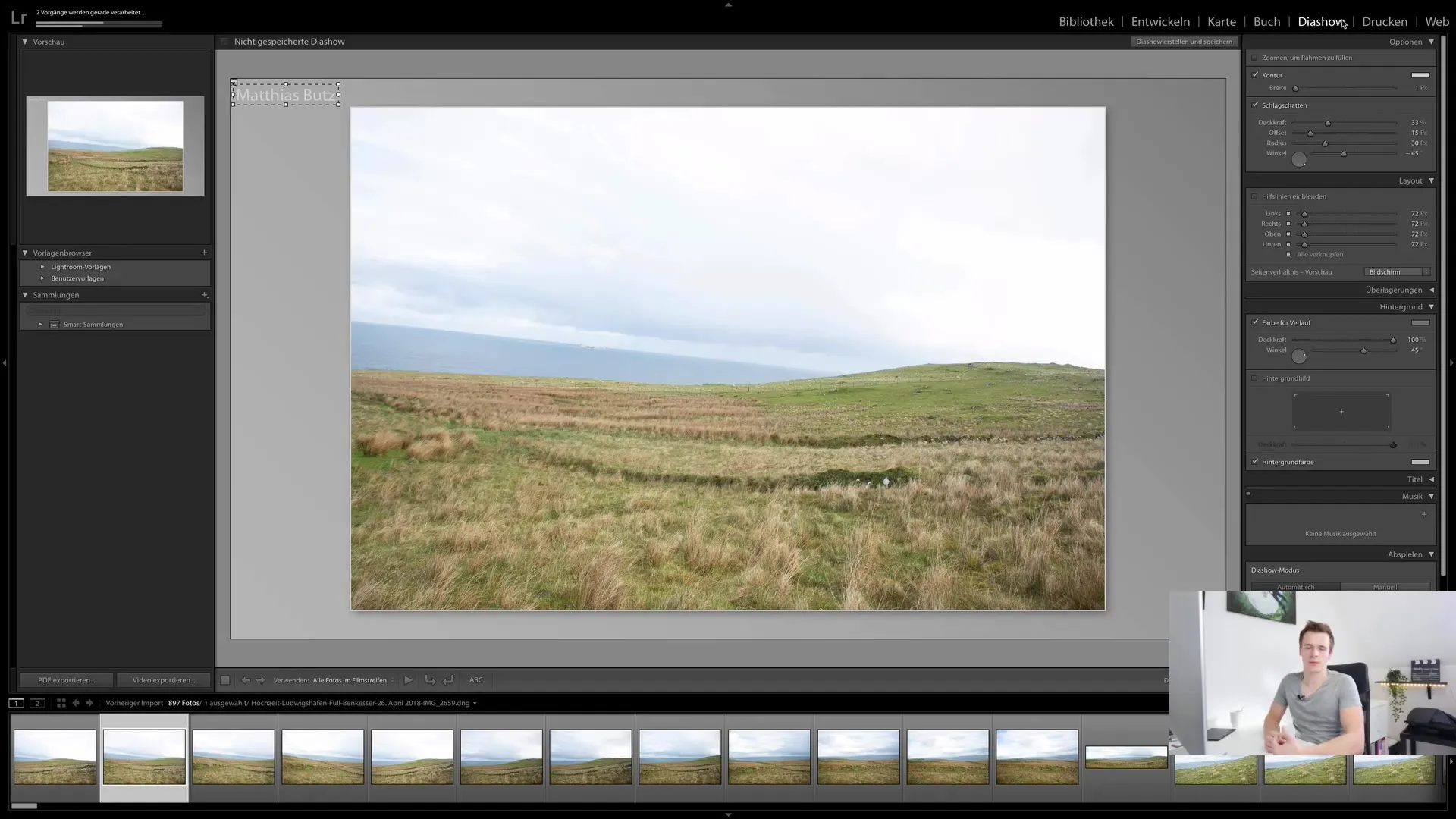Enable Hintergrundbild checkbox
This screenshot has height=819, width=1456.
1254,378
